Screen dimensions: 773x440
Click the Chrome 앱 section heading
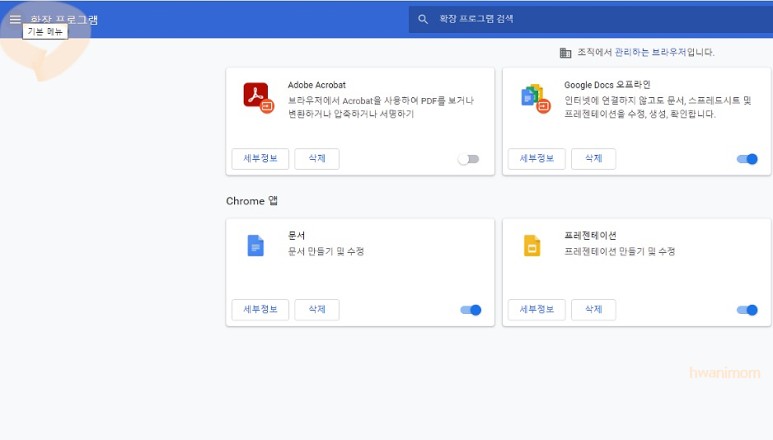coord(252,201)
